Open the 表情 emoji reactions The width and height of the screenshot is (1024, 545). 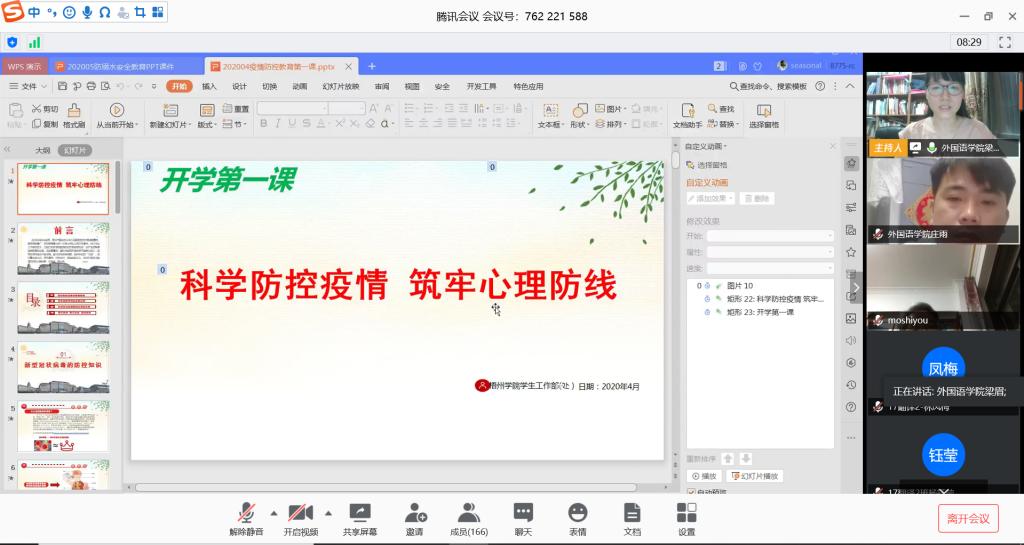(577, 519)
